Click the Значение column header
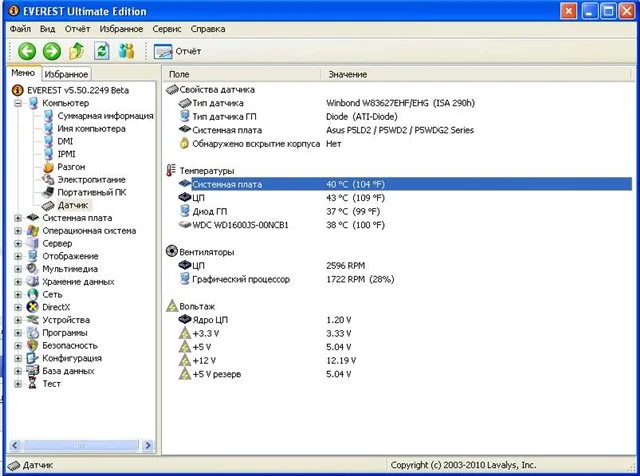This screenshot has height=476, width=640. coord(348,75)
